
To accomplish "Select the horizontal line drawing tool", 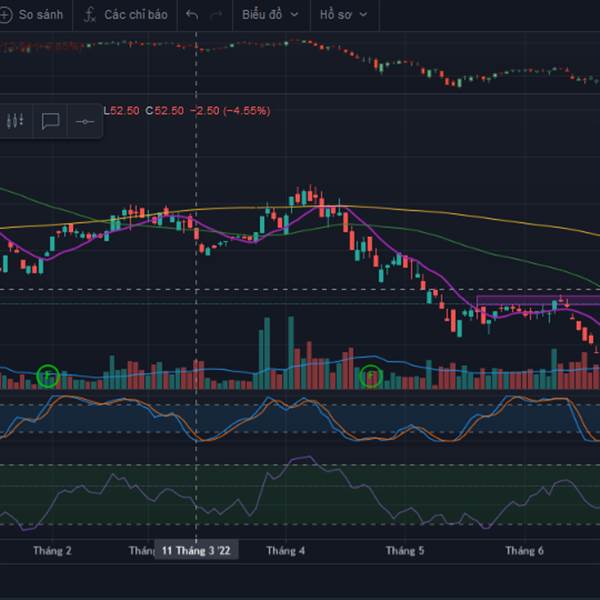I will pos(85,121).
